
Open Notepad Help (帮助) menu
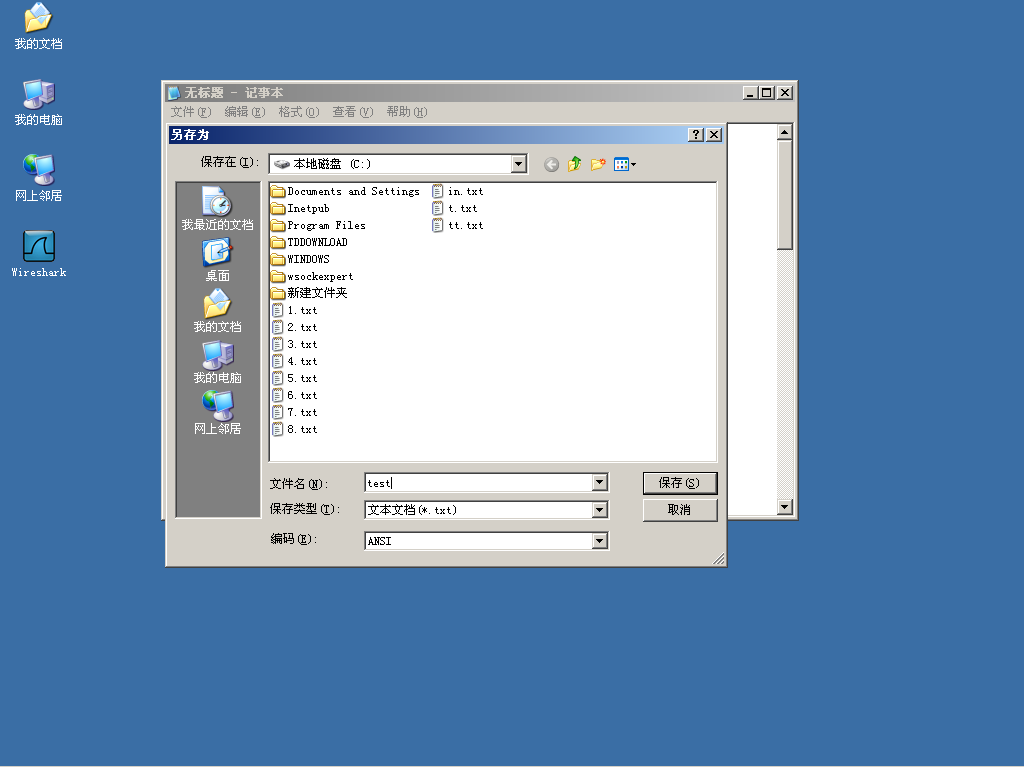(407, 112)
